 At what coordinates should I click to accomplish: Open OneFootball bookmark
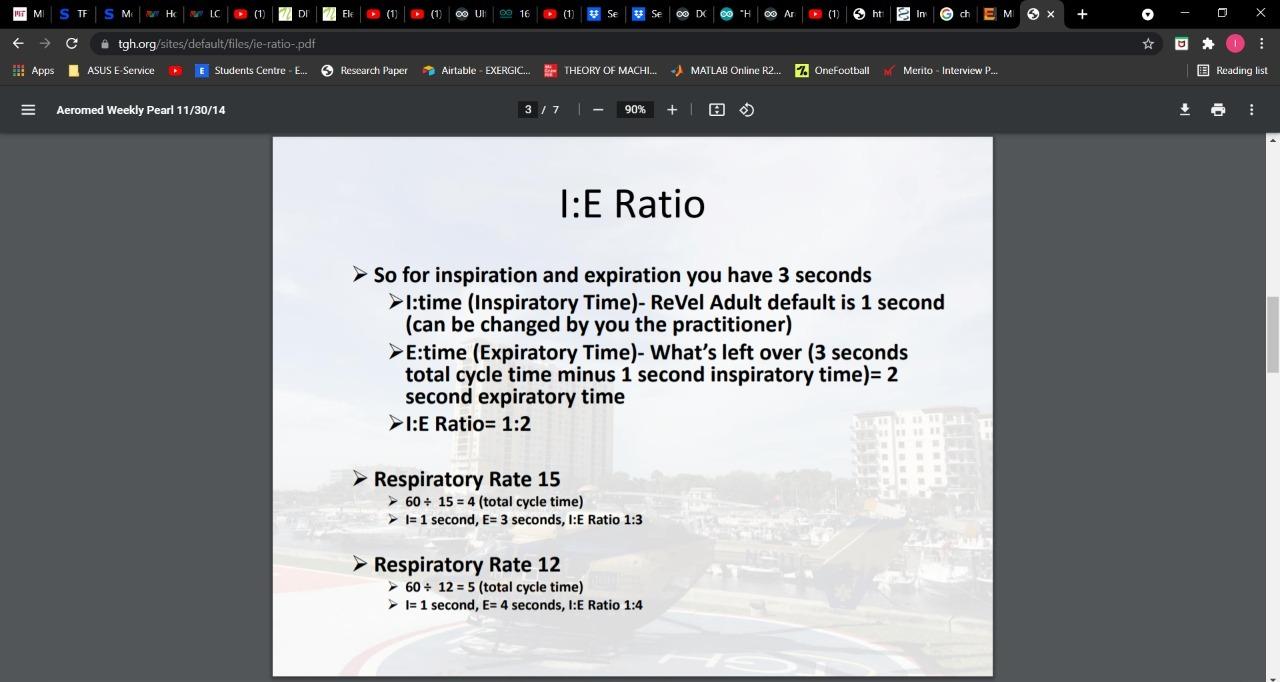coord(832,70)
